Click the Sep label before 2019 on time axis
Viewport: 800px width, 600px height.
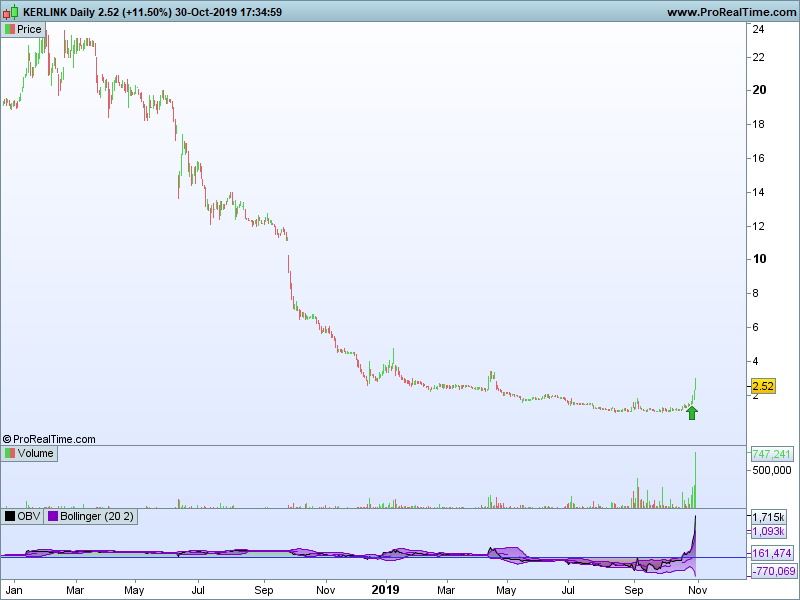pos(264,590)
